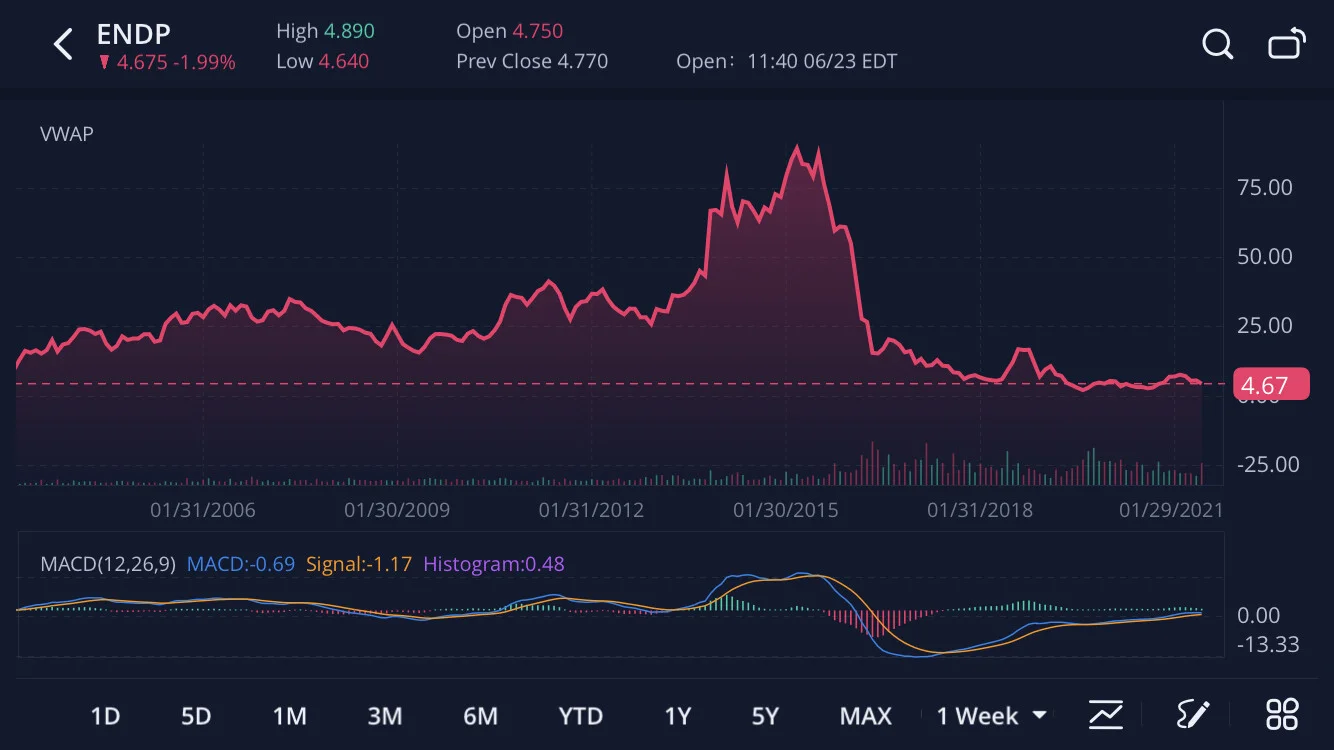Tap the 75.00 price axis label
This screenshot has width=1334, height=750.
tap(1265, 188)
